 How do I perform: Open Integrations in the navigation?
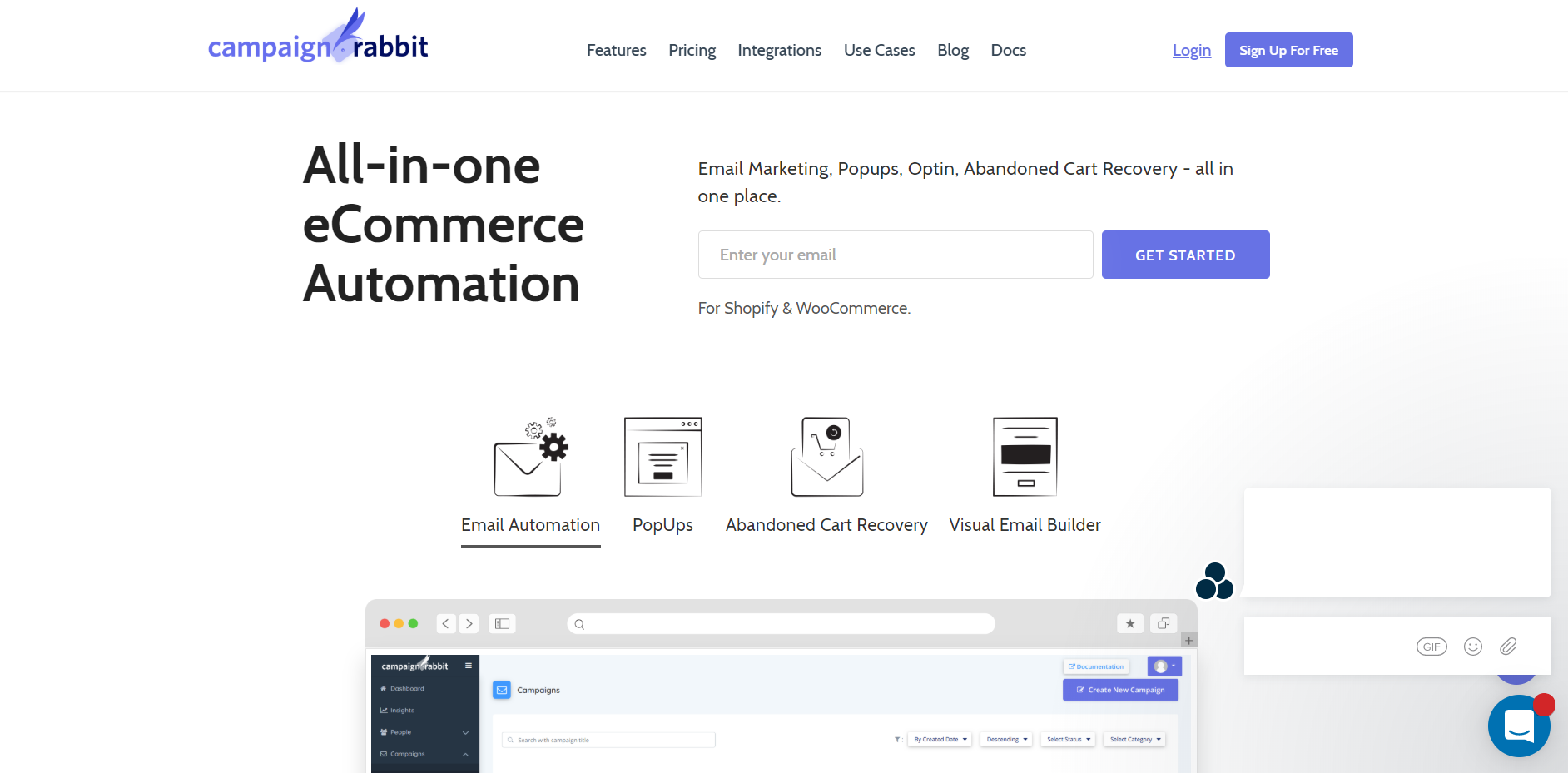pyautogui.click(x=779, y=51)
